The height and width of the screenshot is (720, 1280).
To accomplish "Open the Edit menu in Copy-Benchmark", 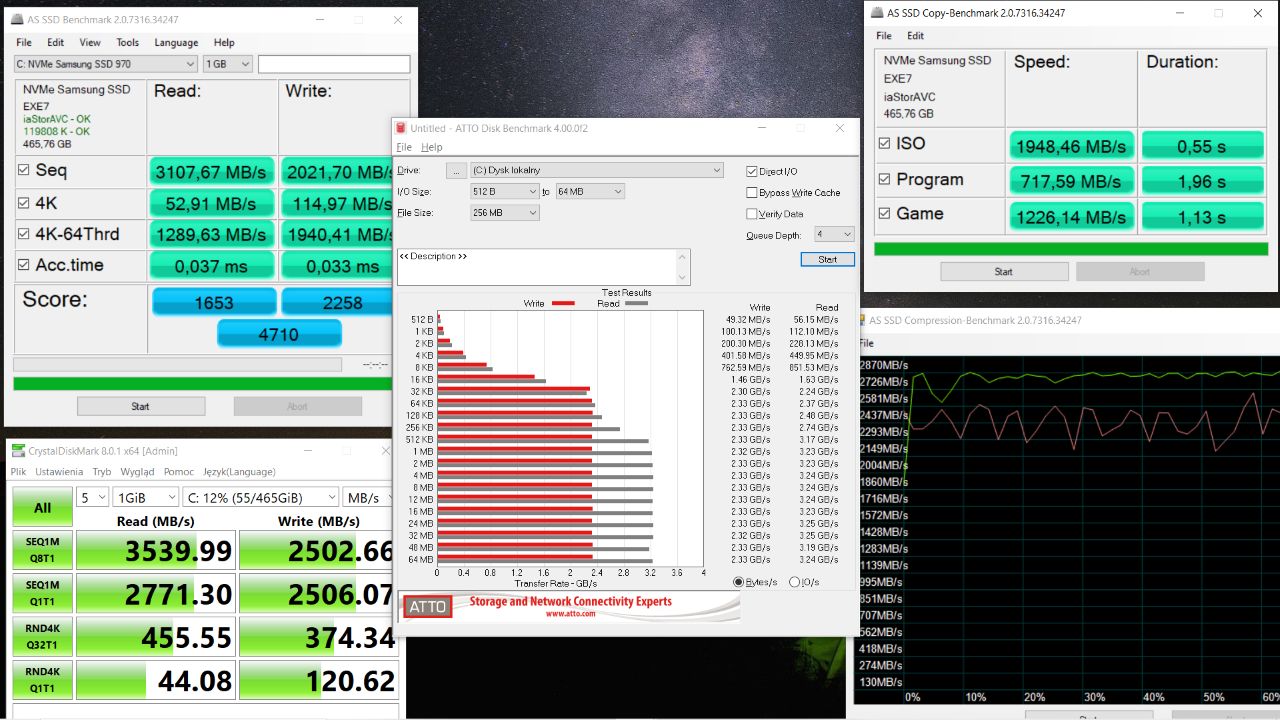I will 916,36.
